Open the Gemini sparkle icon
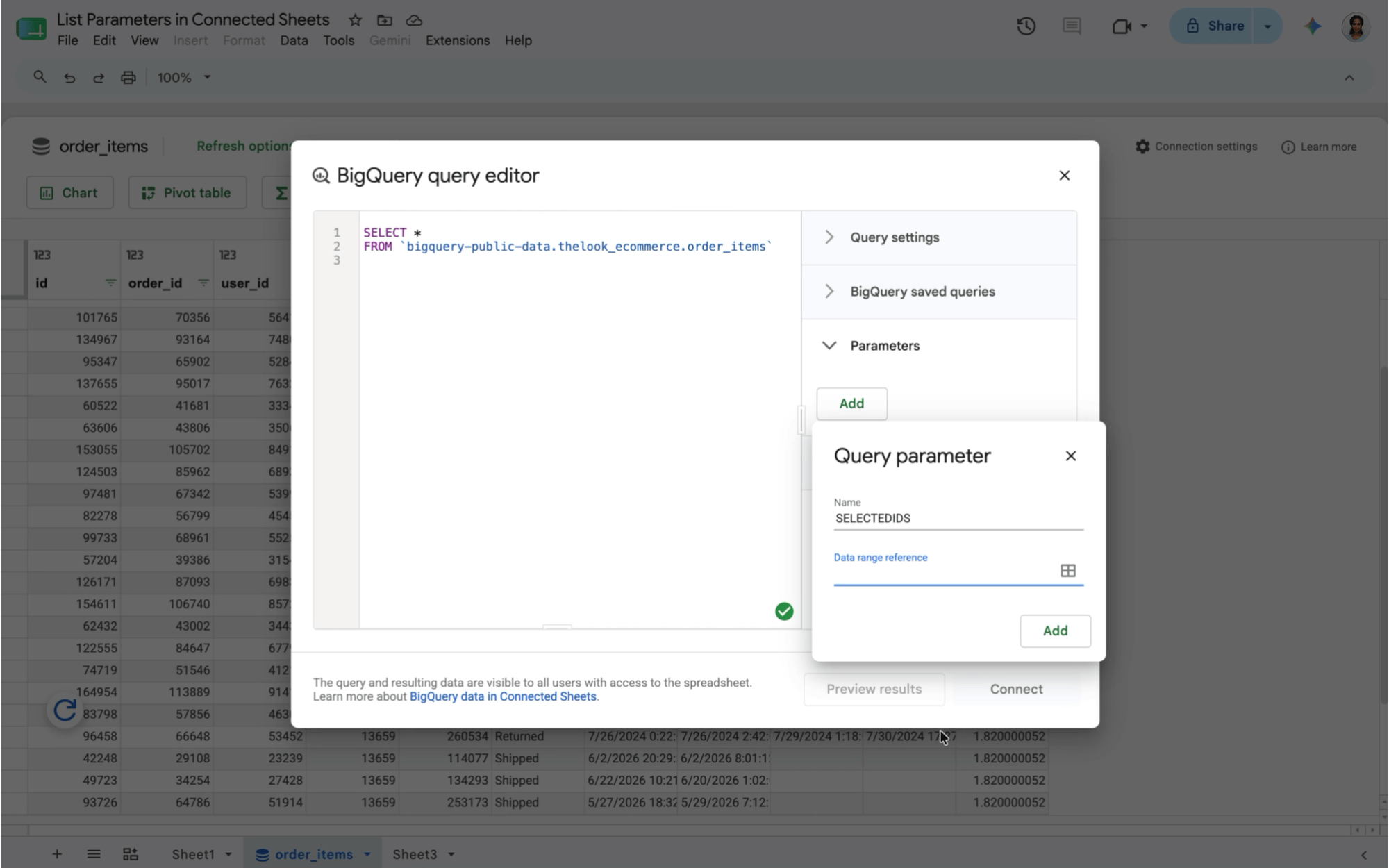 (x=1313, y=26)
